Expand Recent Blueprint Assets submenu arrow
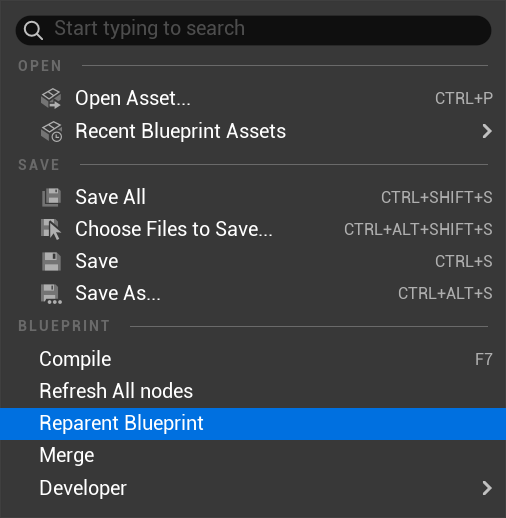 click(x=487, y=131)
